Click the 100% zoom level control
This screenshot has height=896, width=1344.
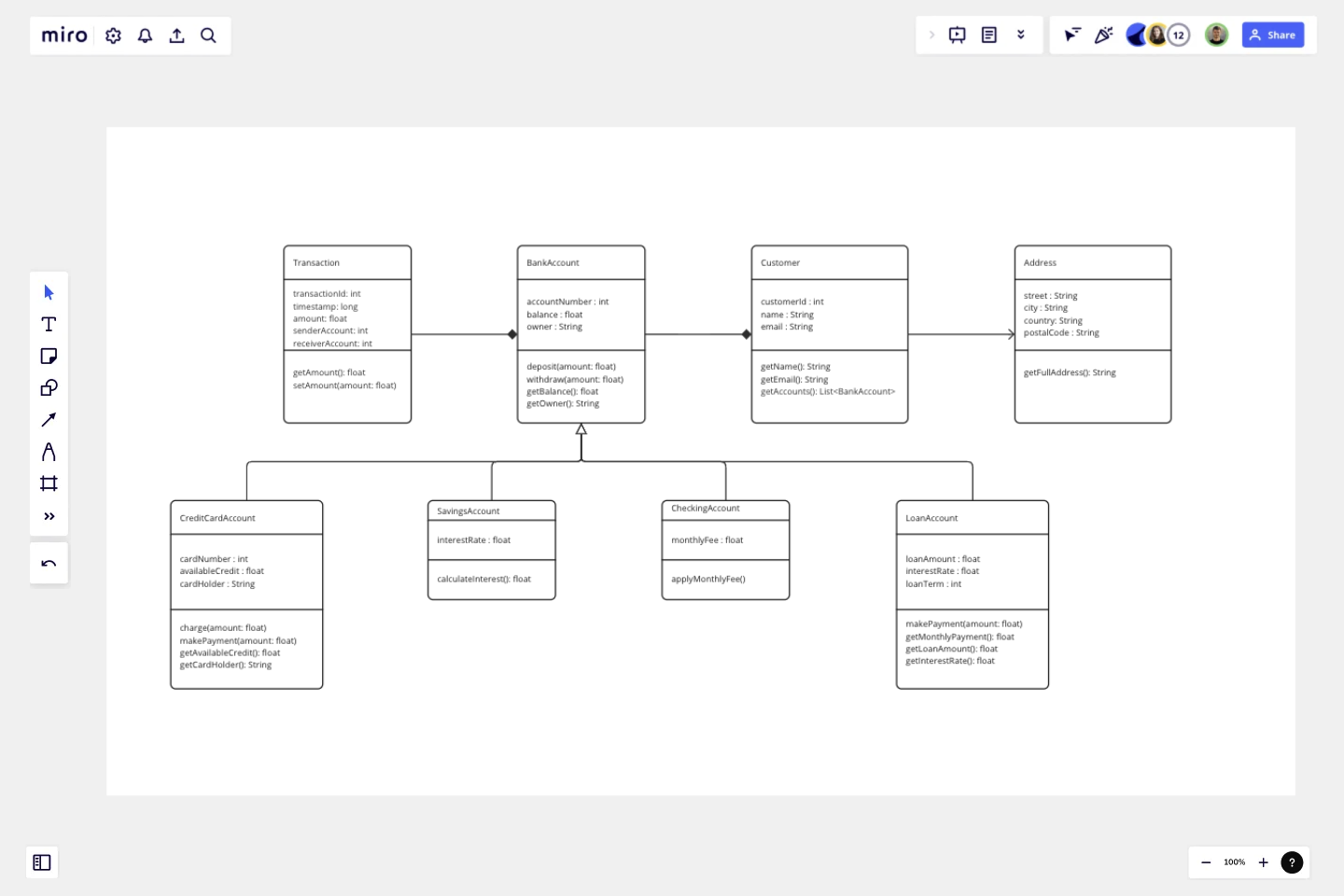click(1234, 862)
